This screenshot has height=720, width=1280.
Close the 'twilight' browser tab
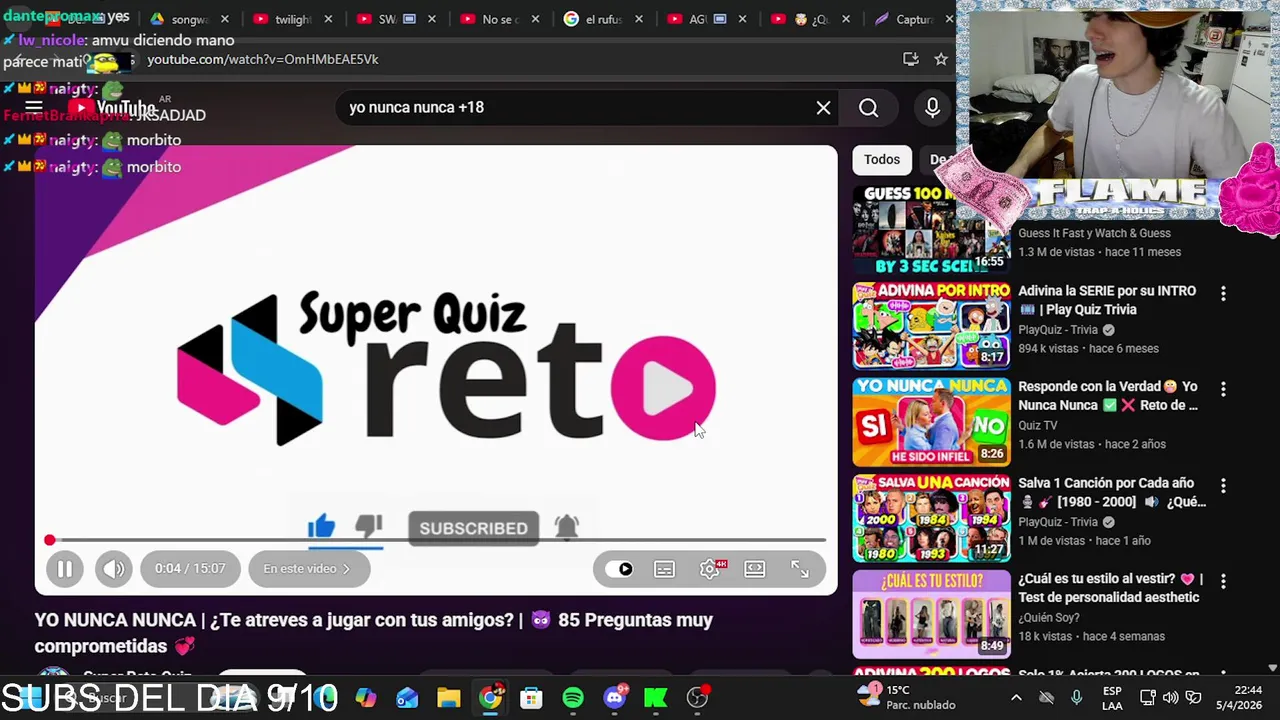pyautogui.click(x=328, y=19)
